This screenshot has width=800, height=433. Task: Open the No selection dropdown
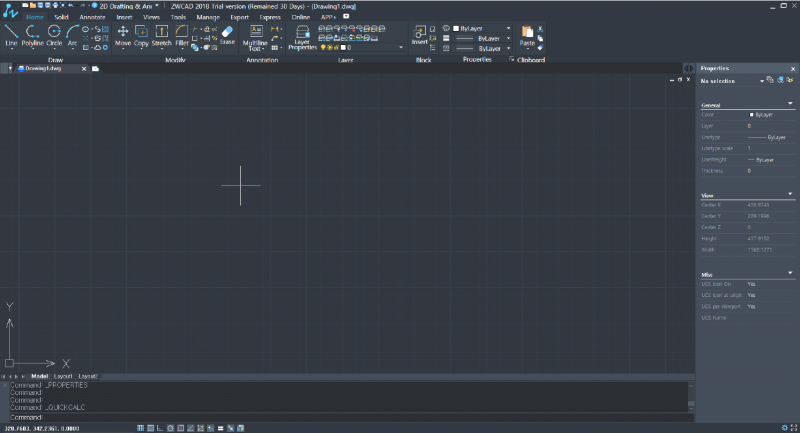762,81
